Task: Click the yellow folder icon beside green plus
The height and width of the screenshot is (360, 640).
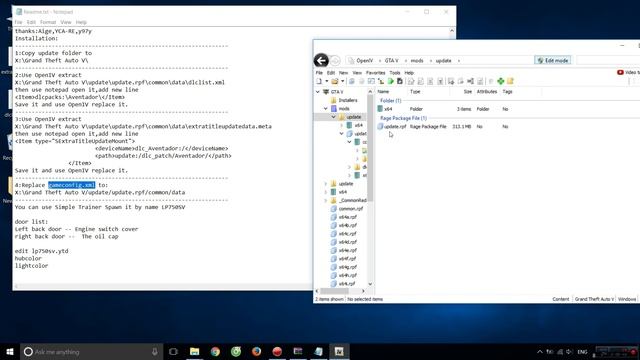Action: point(510,81)
